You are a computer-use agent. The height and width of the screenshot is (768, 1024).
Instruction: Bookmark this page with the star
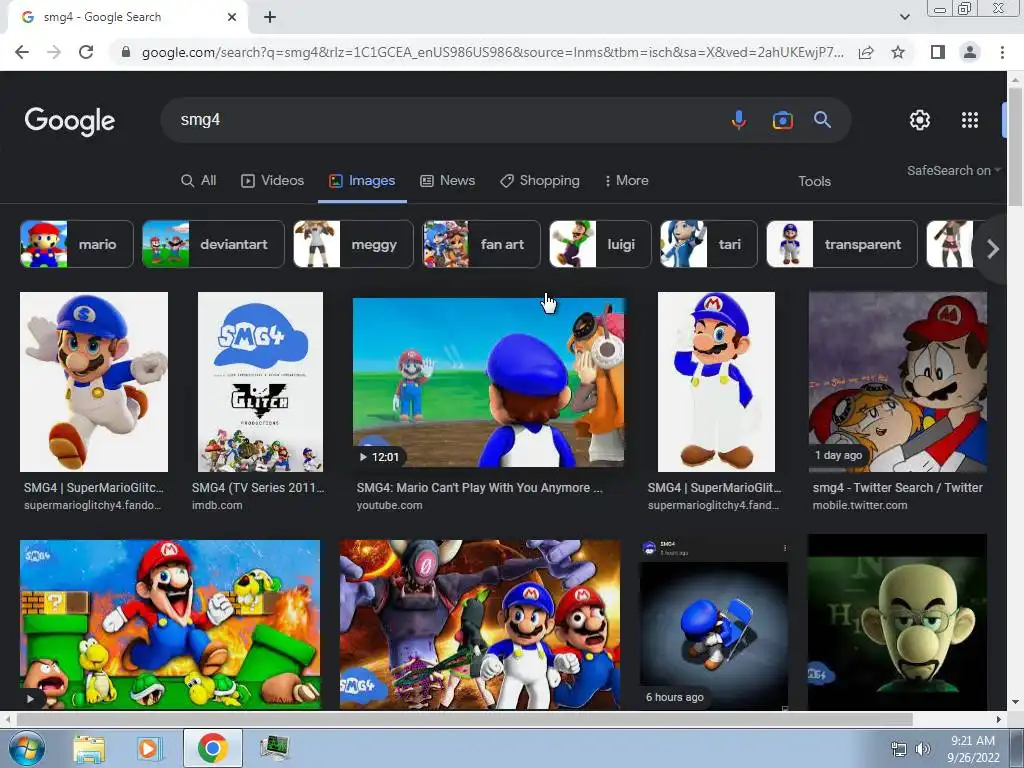pyautogui.click(x=898, y=52)
